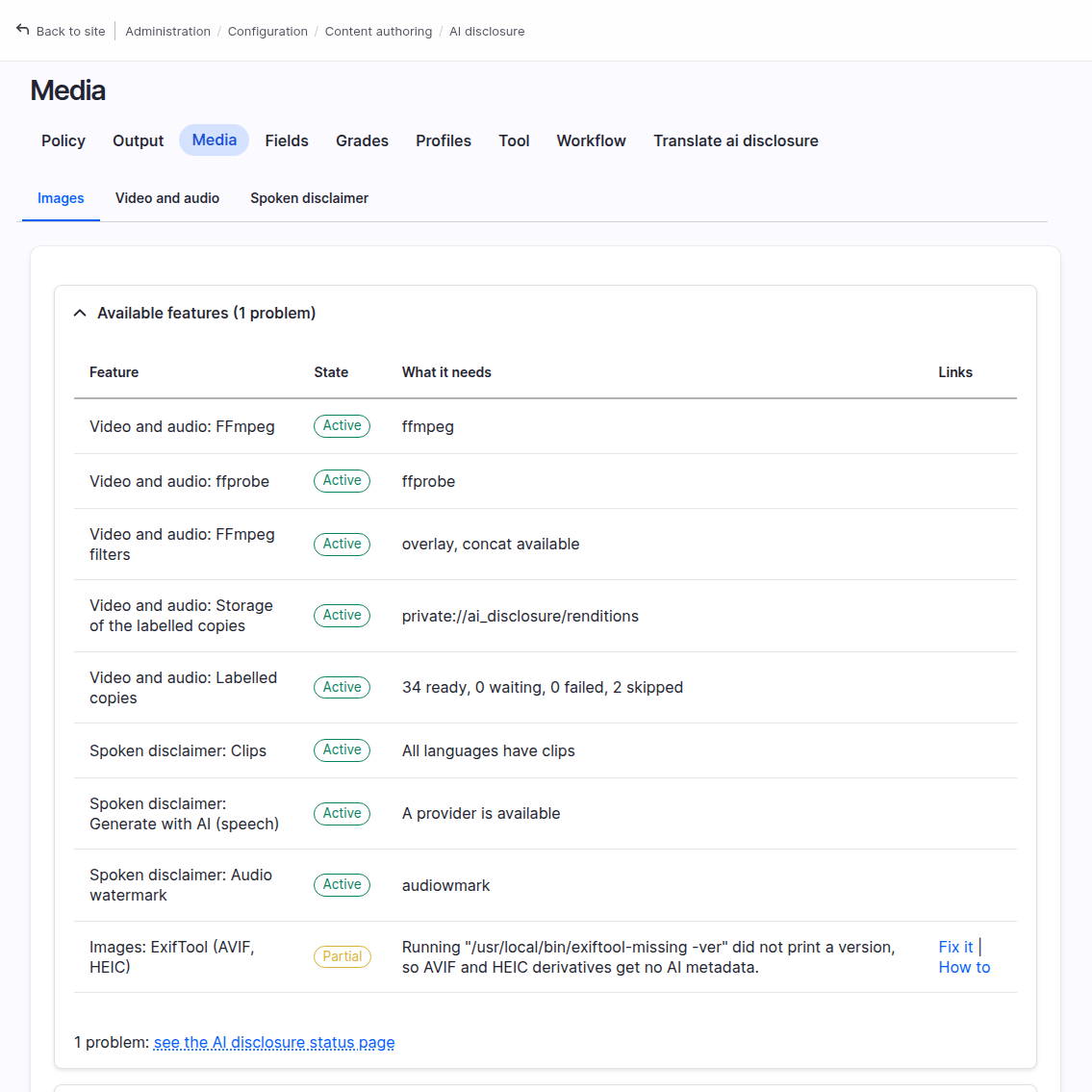This screenshot has height=1092, width=1092.
Task: Click the Feature column header
Action: (114, 372)
